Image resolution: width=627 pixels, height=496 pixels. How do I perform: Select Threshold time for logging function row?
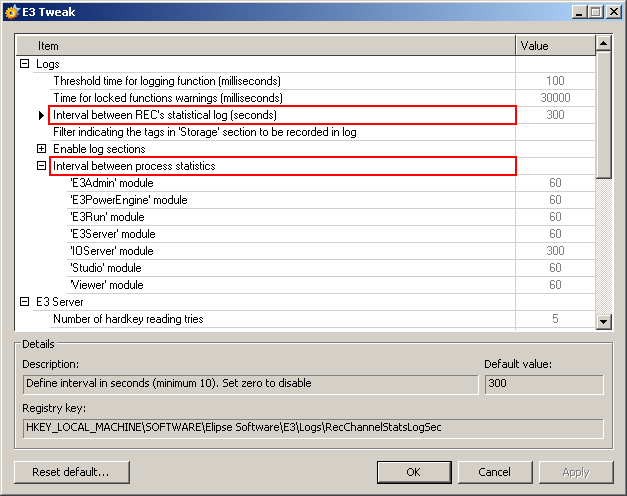coord(167,81)
